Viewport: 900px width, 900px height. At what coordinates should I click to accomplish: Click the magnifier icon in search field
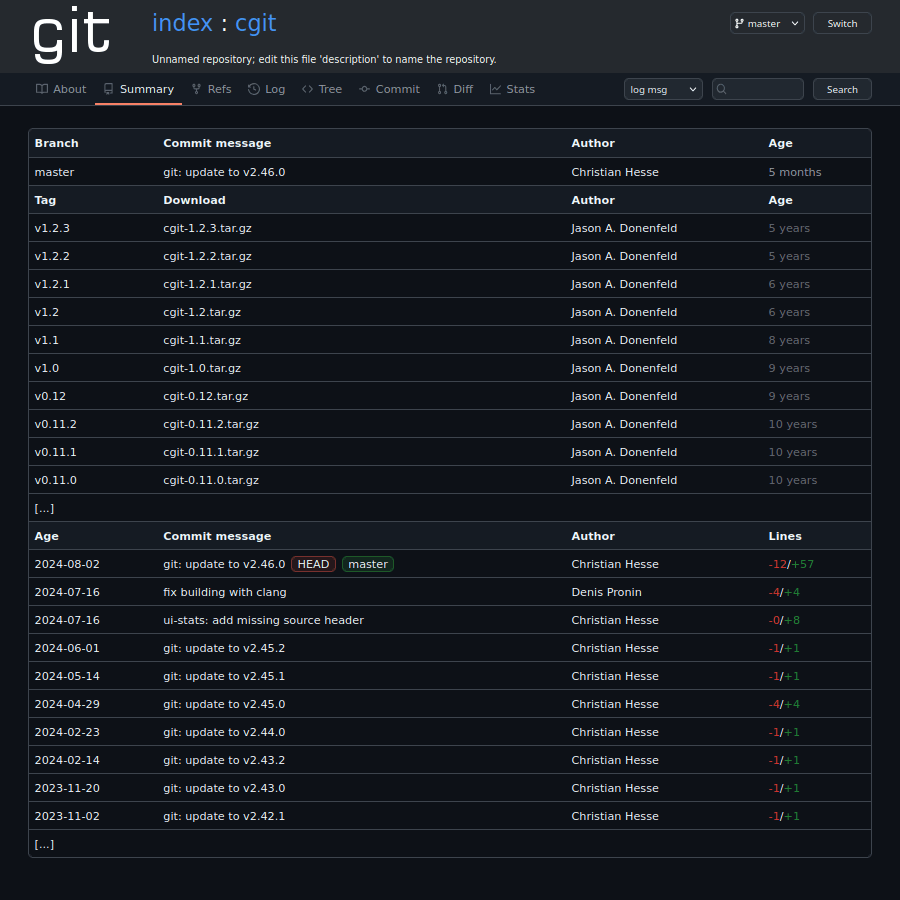tap(722, 89)
